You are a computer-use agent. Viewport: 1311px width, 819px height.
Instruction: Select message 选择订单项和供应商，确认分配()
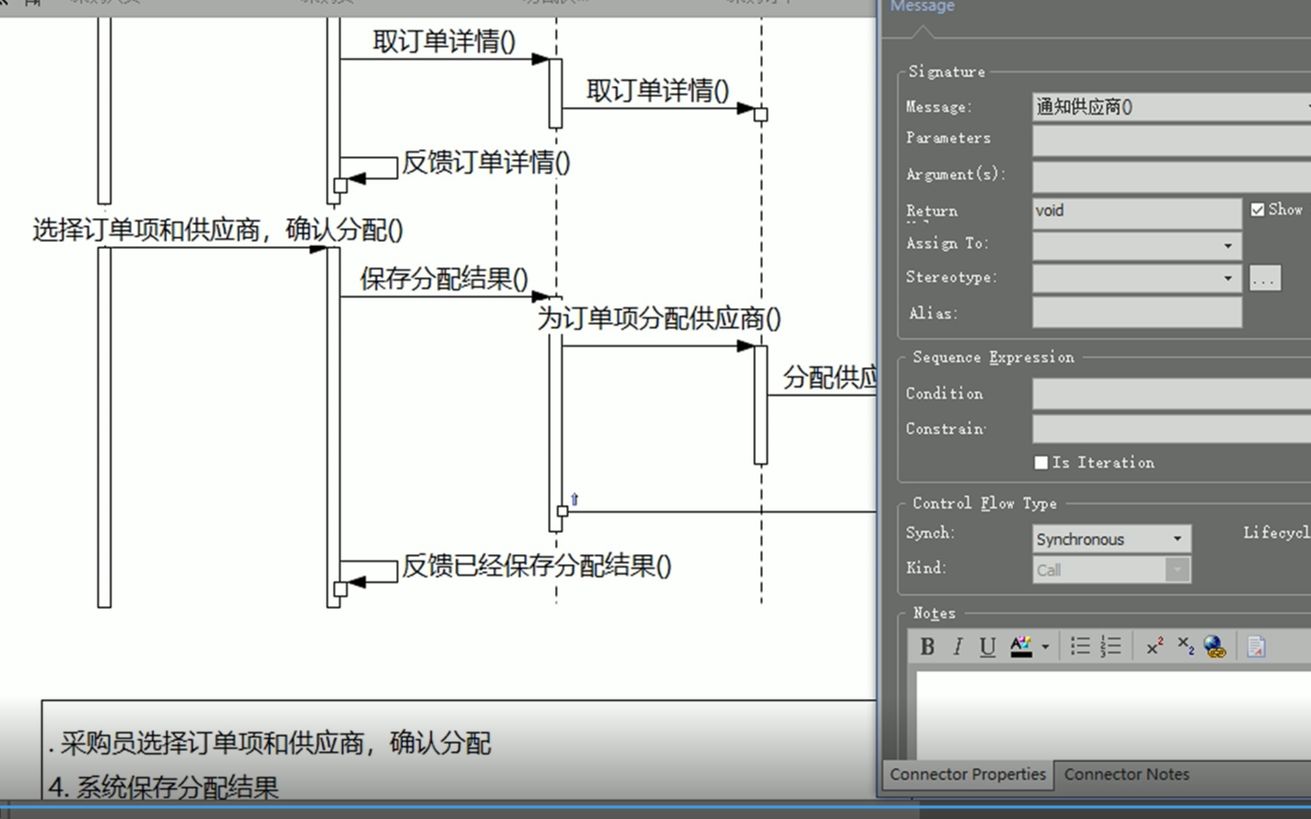coord(218,230)
